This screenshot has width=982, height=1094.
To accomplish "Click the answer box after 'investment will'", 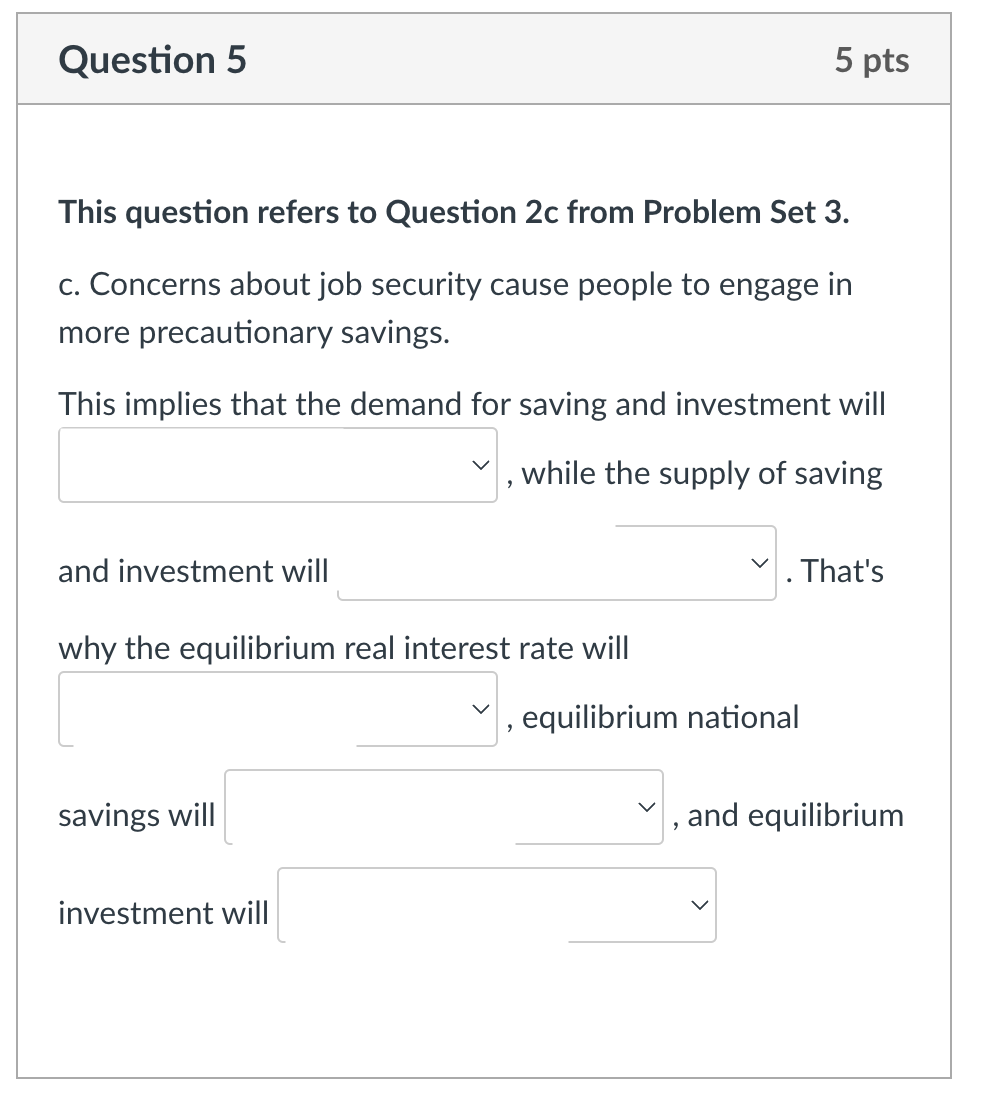I will [496, 905].
